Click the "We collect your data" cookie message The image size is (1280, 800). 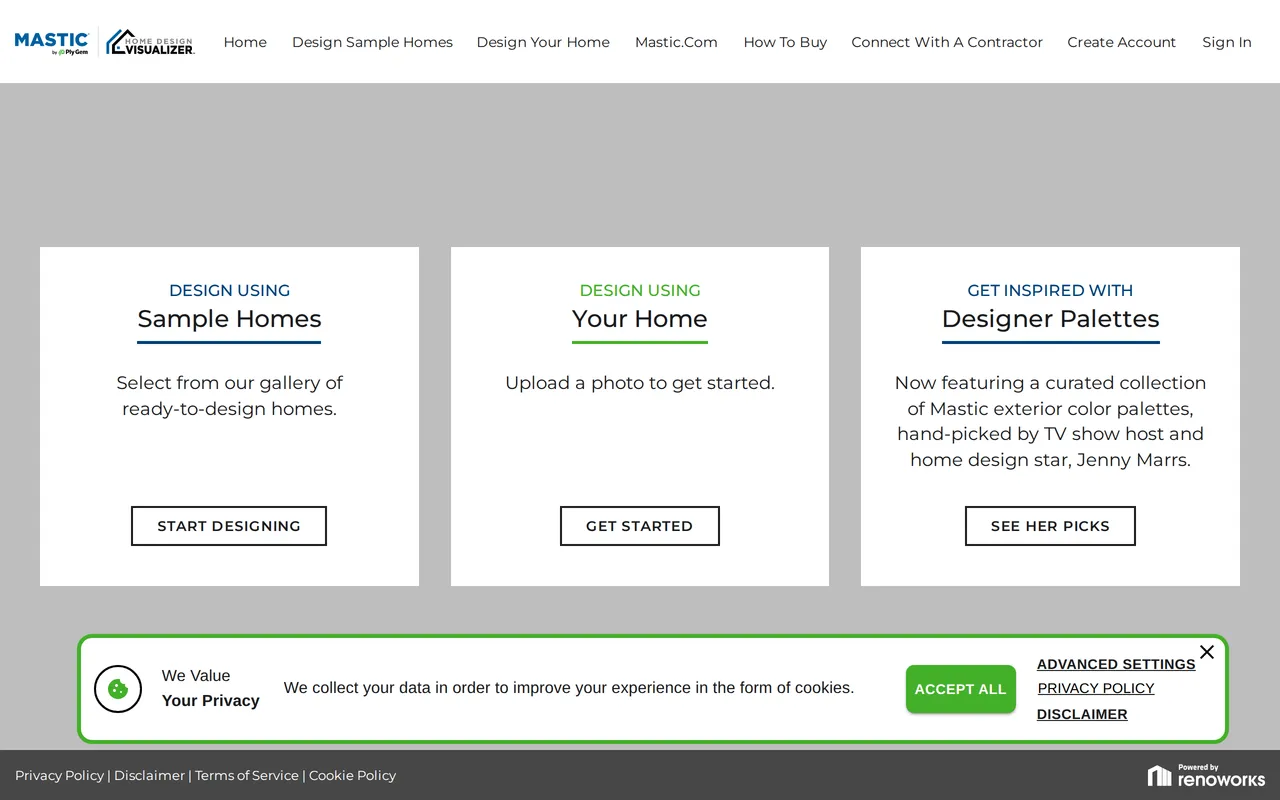569,688
